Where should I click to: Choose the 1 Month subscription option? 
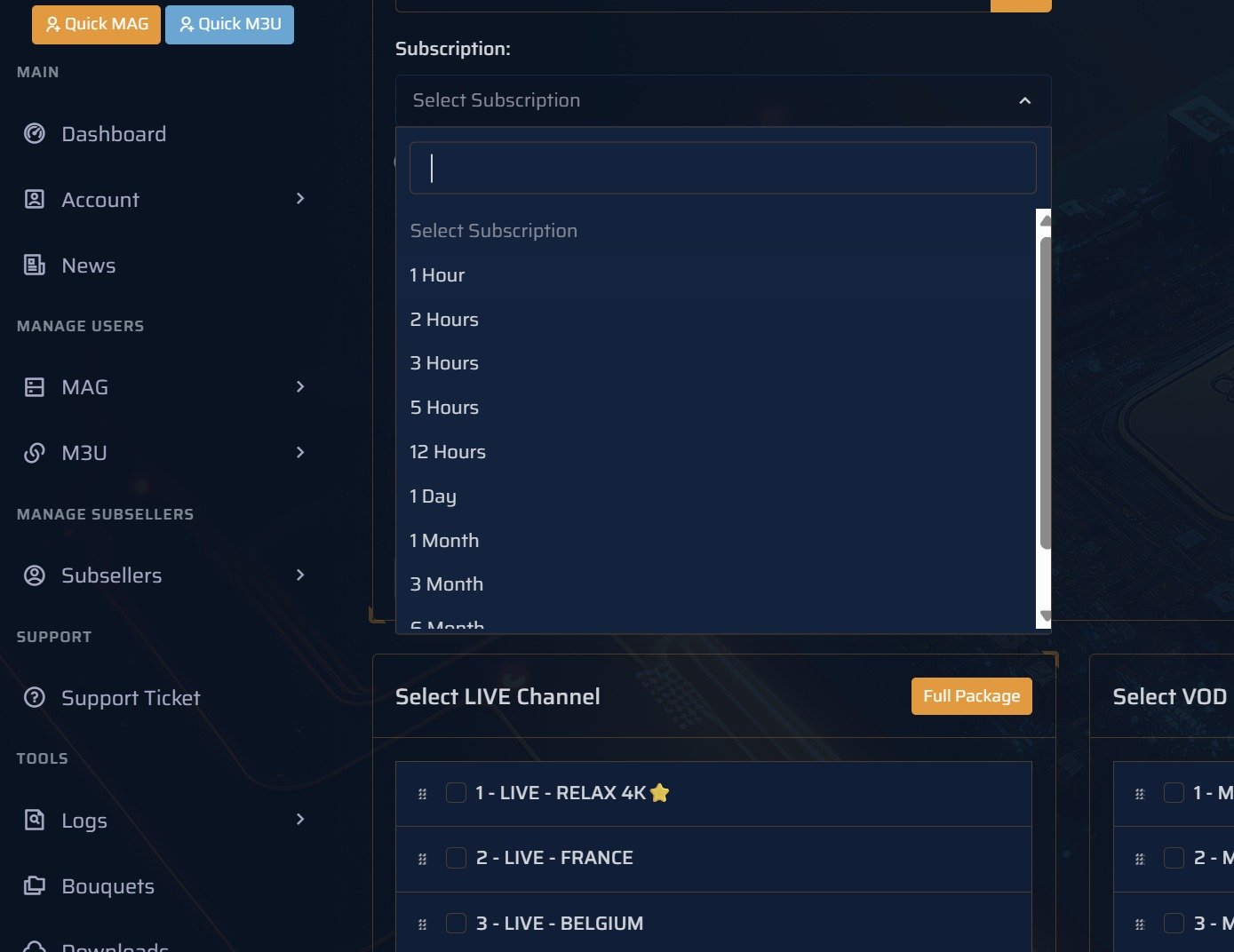(x=444, y=541)
